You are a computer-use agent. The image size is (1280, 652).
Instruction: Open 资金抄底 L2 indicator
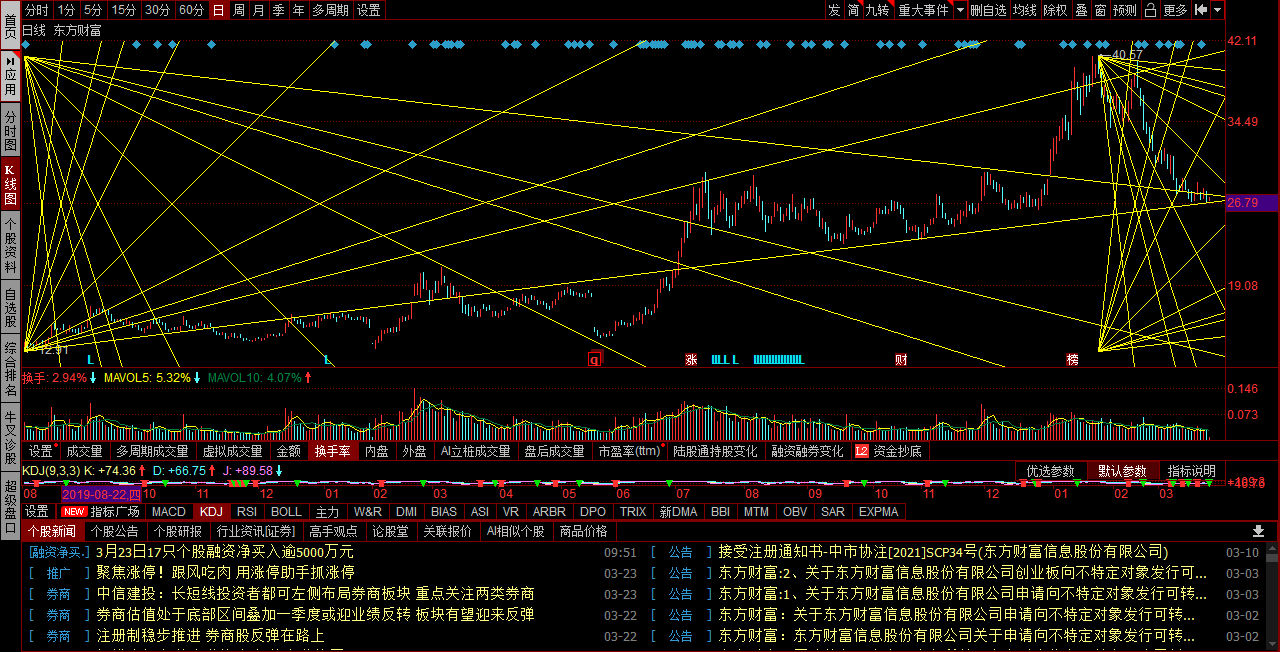[888, 451]
